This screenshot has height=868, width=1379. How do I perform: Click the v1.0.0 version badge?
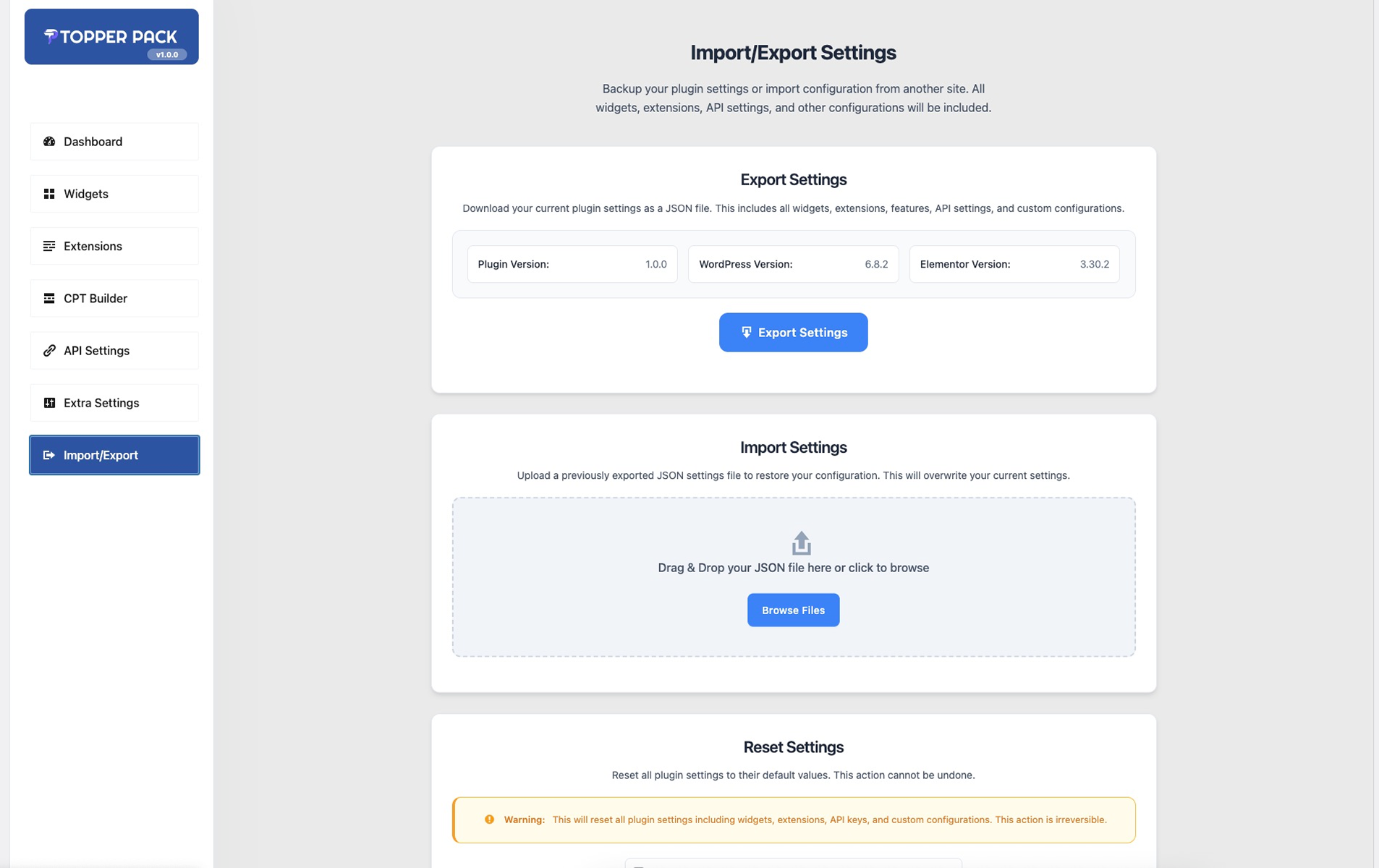click(x=167, y=55)
